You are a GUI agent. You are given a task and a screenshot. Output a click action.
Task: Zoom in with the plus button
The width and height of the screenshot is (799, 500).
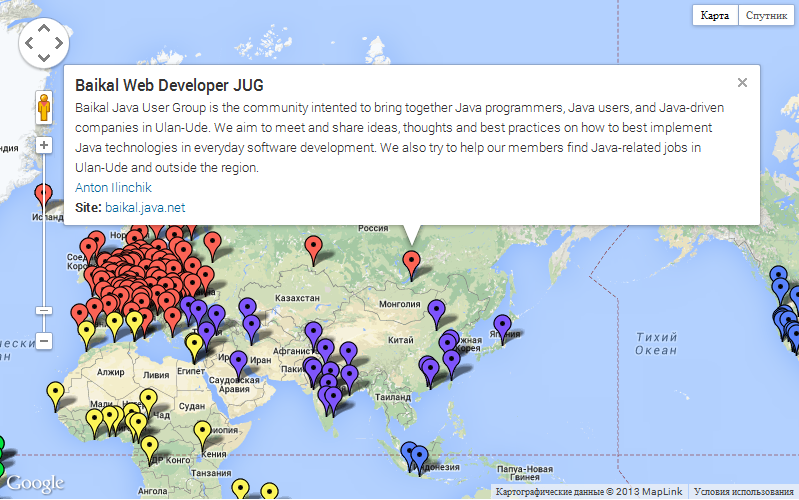[x=44, y=145]
